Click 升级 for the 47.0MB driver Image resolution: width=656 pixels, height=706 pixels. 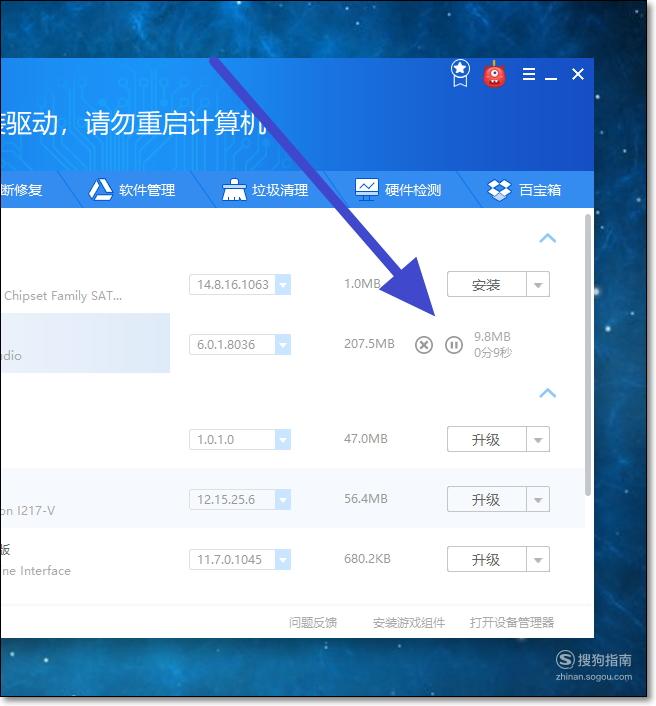(486, 439)
